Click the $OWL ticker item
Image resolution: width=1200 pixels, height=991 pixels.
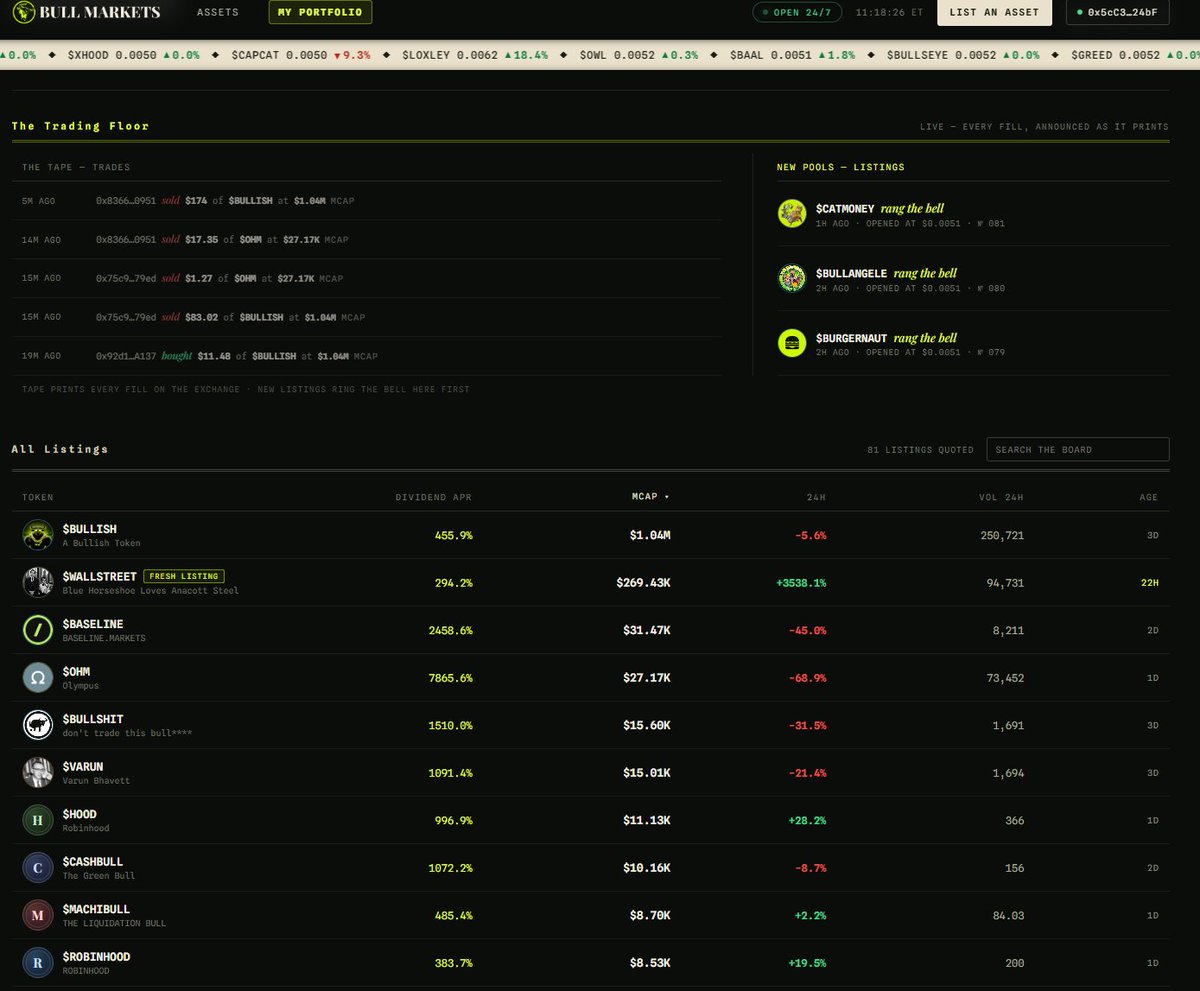[639, 55]
